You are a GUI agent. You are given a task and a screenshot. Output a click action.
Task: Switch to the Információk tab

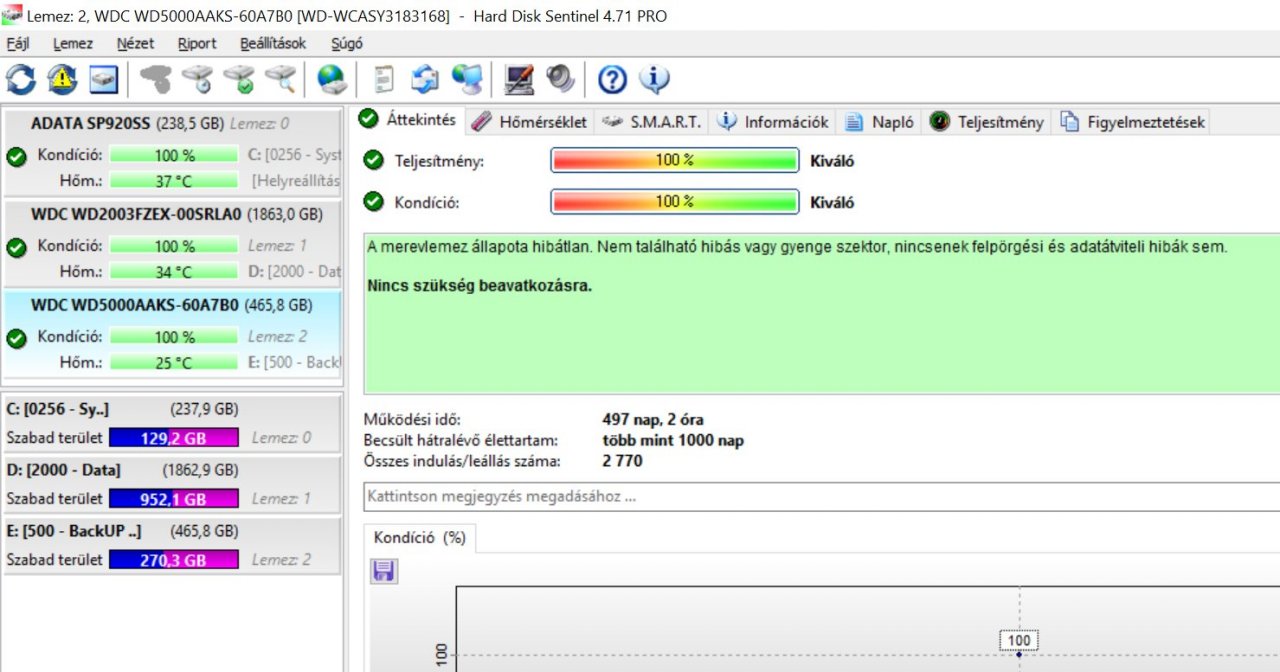773,122
